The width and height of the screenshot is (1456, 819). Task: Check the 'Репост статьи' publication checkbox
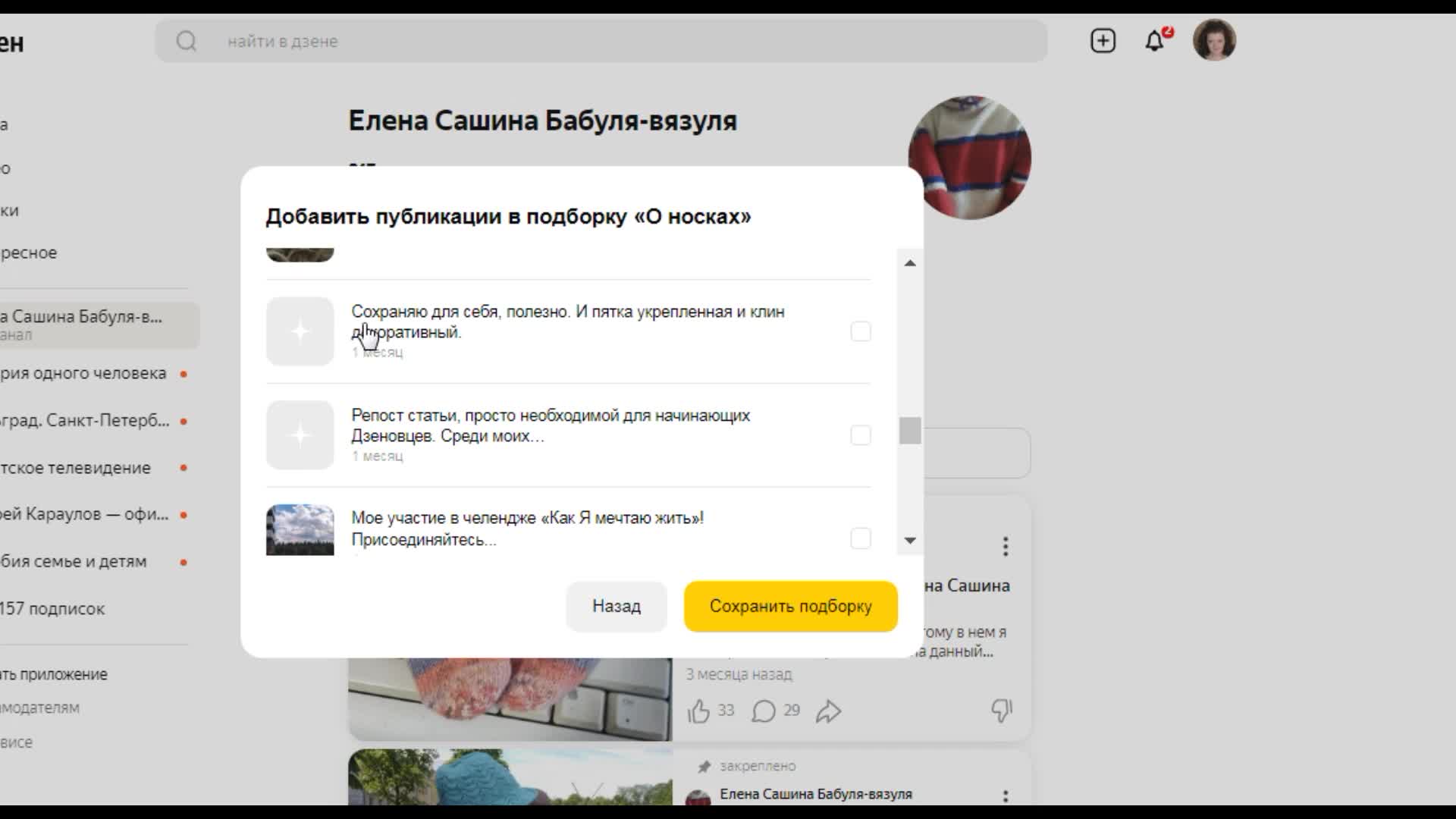(x=861, y=435)
